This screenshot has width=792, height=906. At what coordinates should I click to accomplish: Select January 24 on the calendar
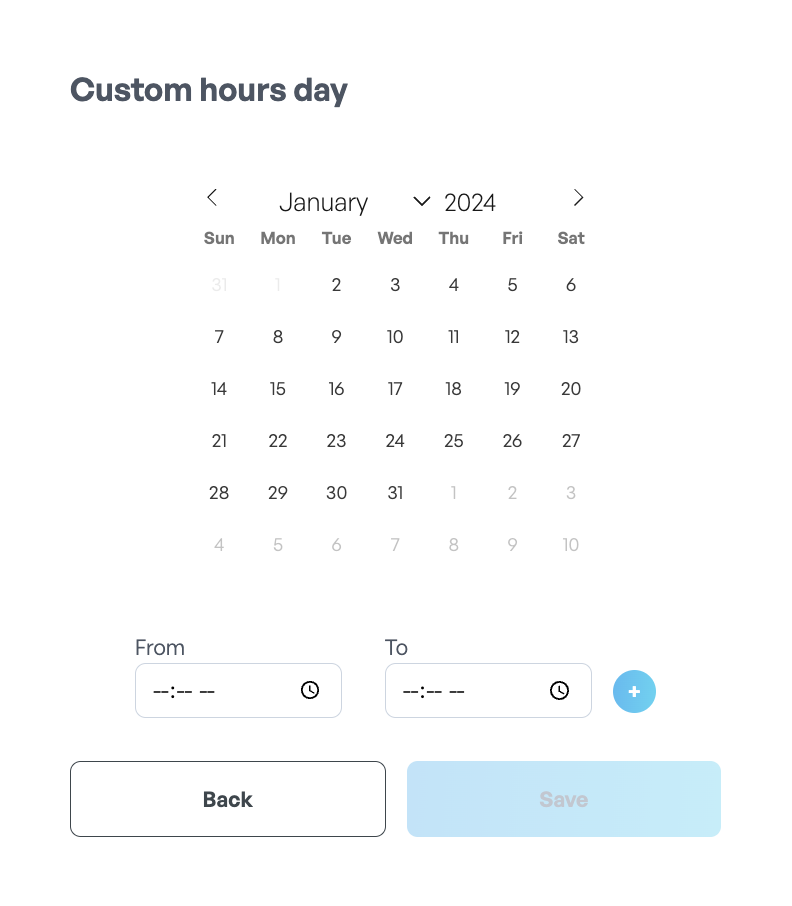(x=395, y=441)
